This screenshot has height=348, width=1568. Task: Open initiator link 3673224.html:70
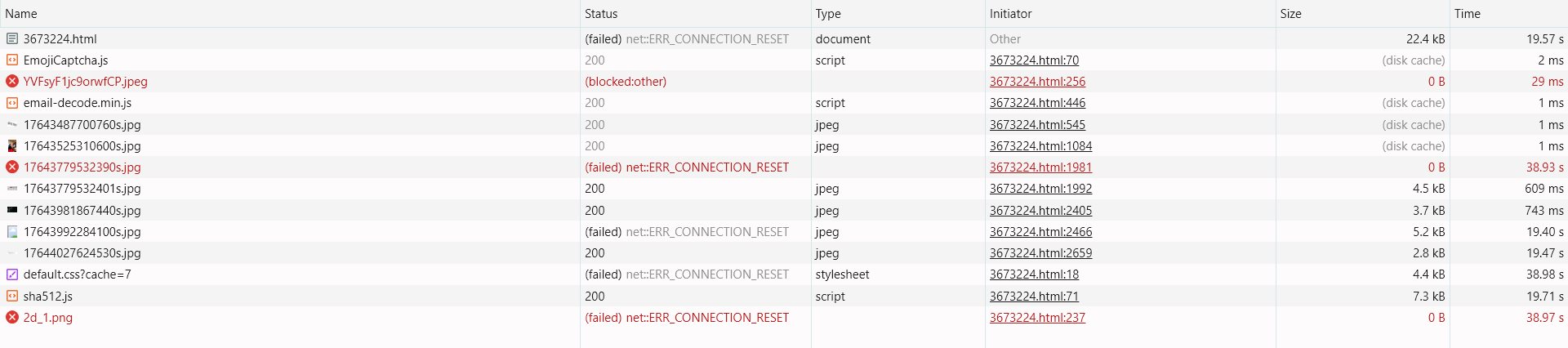pyautogui.click(x=1034, y=60)
